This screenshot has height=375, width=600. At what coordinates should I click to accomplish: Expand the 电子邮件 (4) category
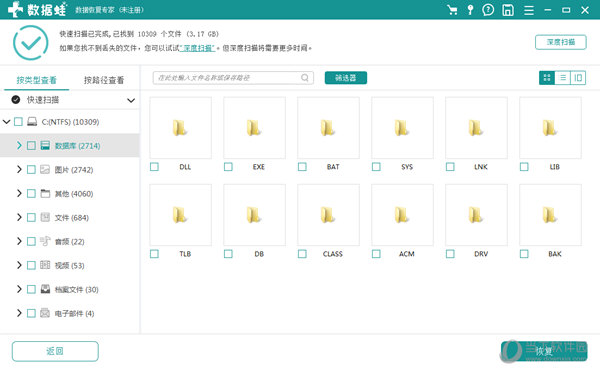click(x=19, y=313)
